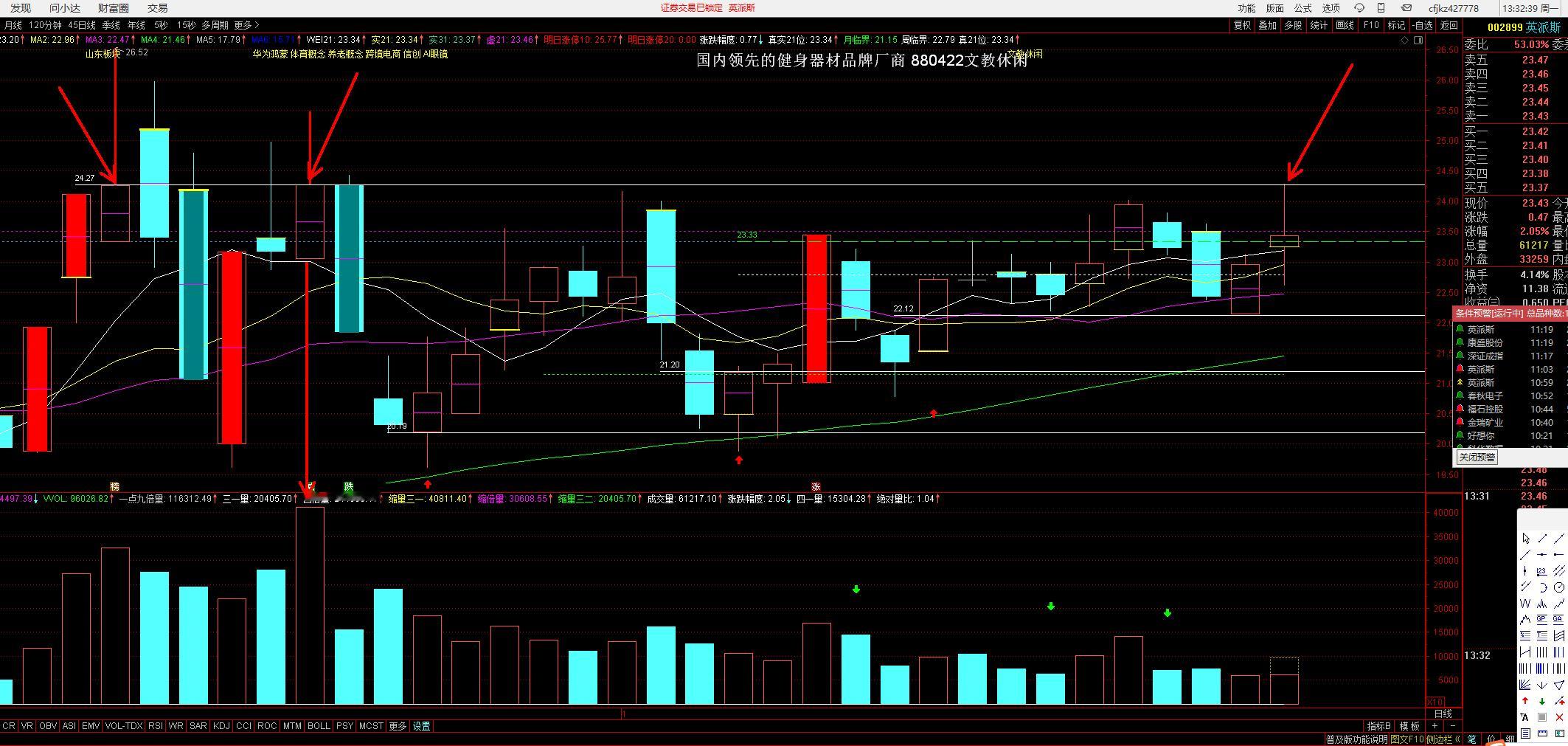Select the ruler measurement tool
Image resolution: width=1568 pixels, height=746 pixels.
(x=1542, y=733)
